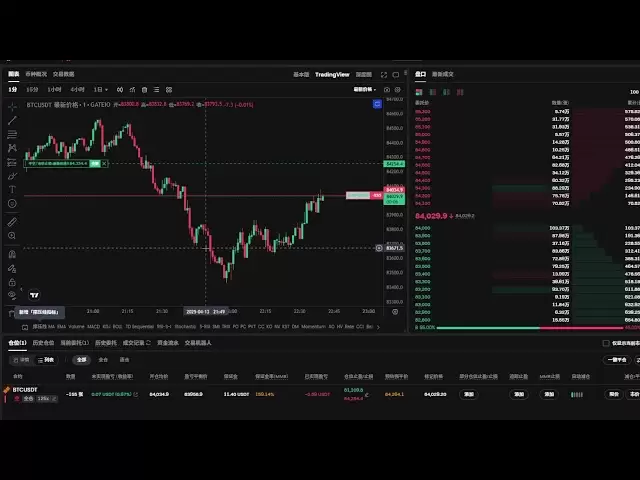Select the brush drawing tool
The width and height of the screenshot is (640, 480).
click(12, 176)
